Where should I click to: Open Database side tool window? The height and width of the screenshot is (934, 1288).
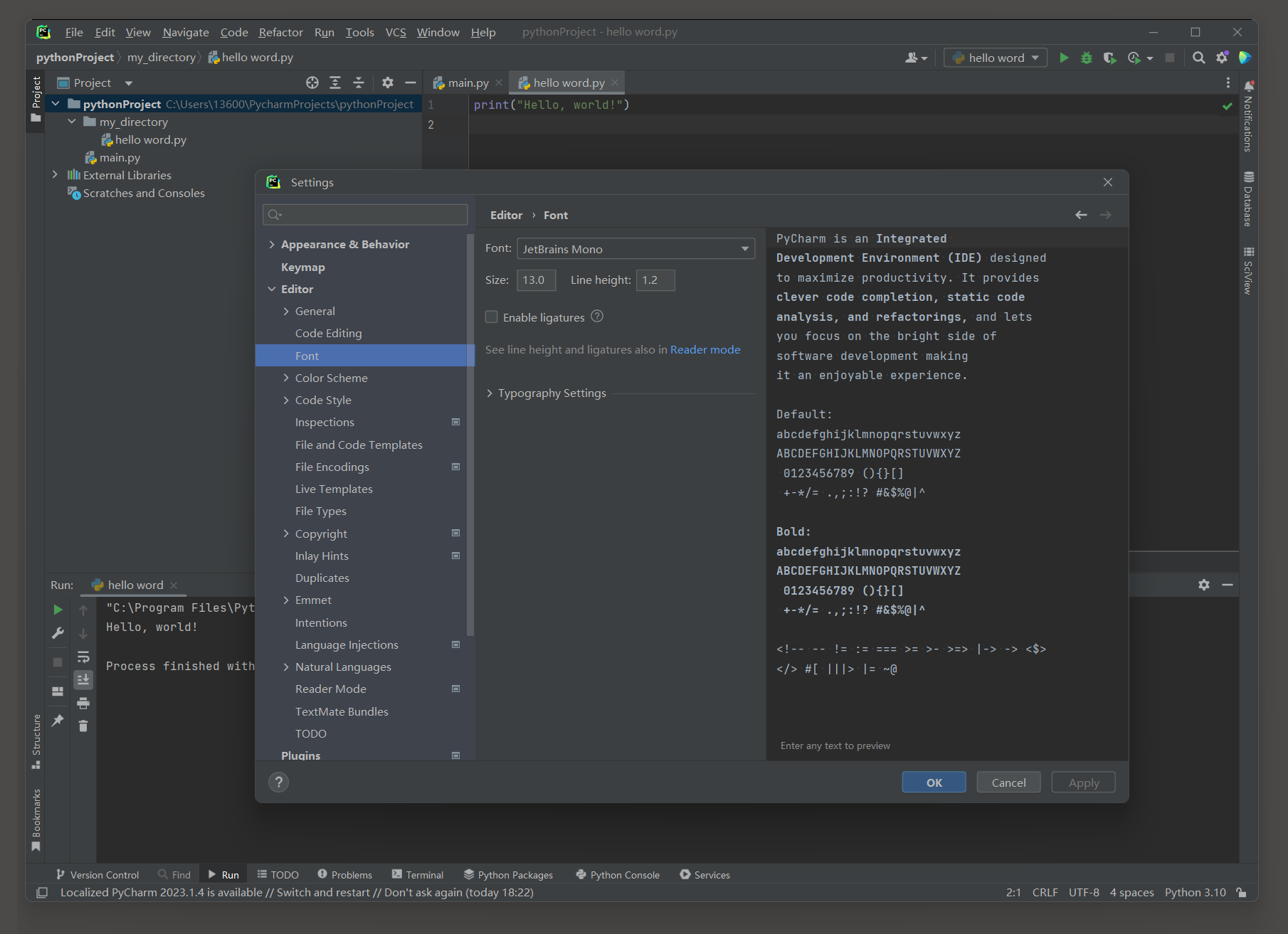pos(1248,199)
